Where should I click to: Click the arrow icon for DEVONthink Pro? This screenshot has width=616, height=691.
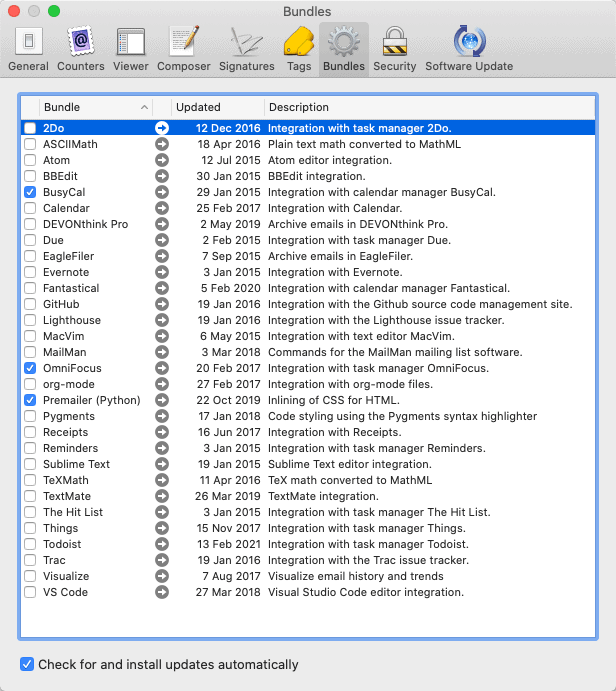click(162, 224)
